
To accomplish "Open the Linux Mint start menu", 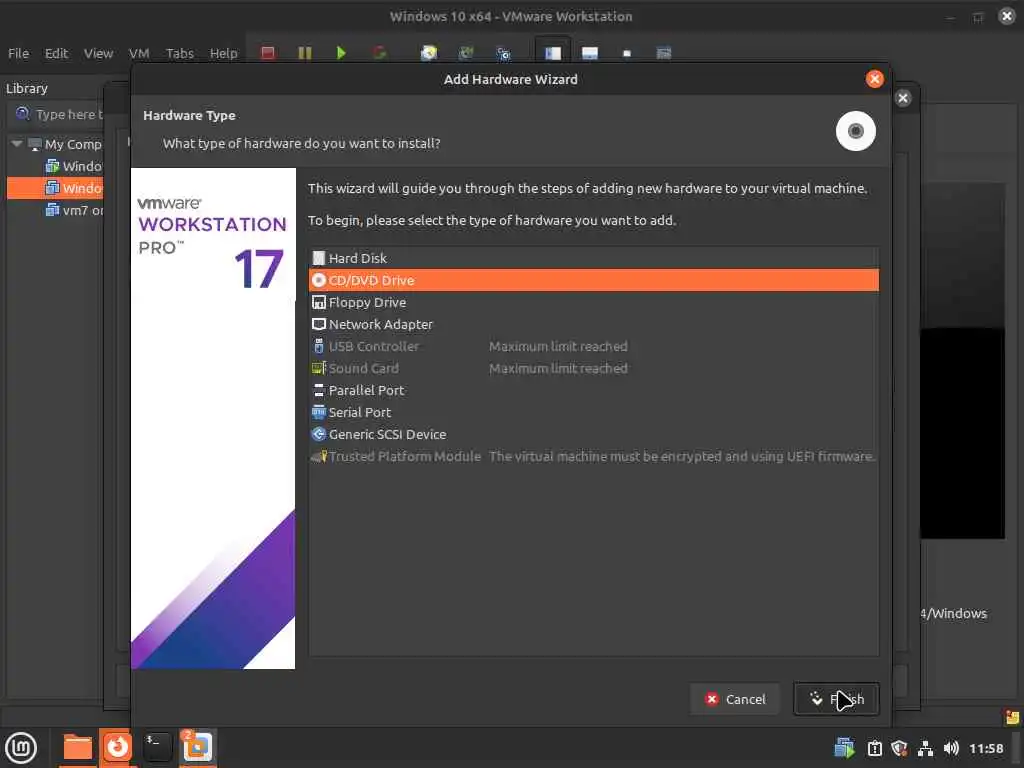I will click(x=21, y=748).
